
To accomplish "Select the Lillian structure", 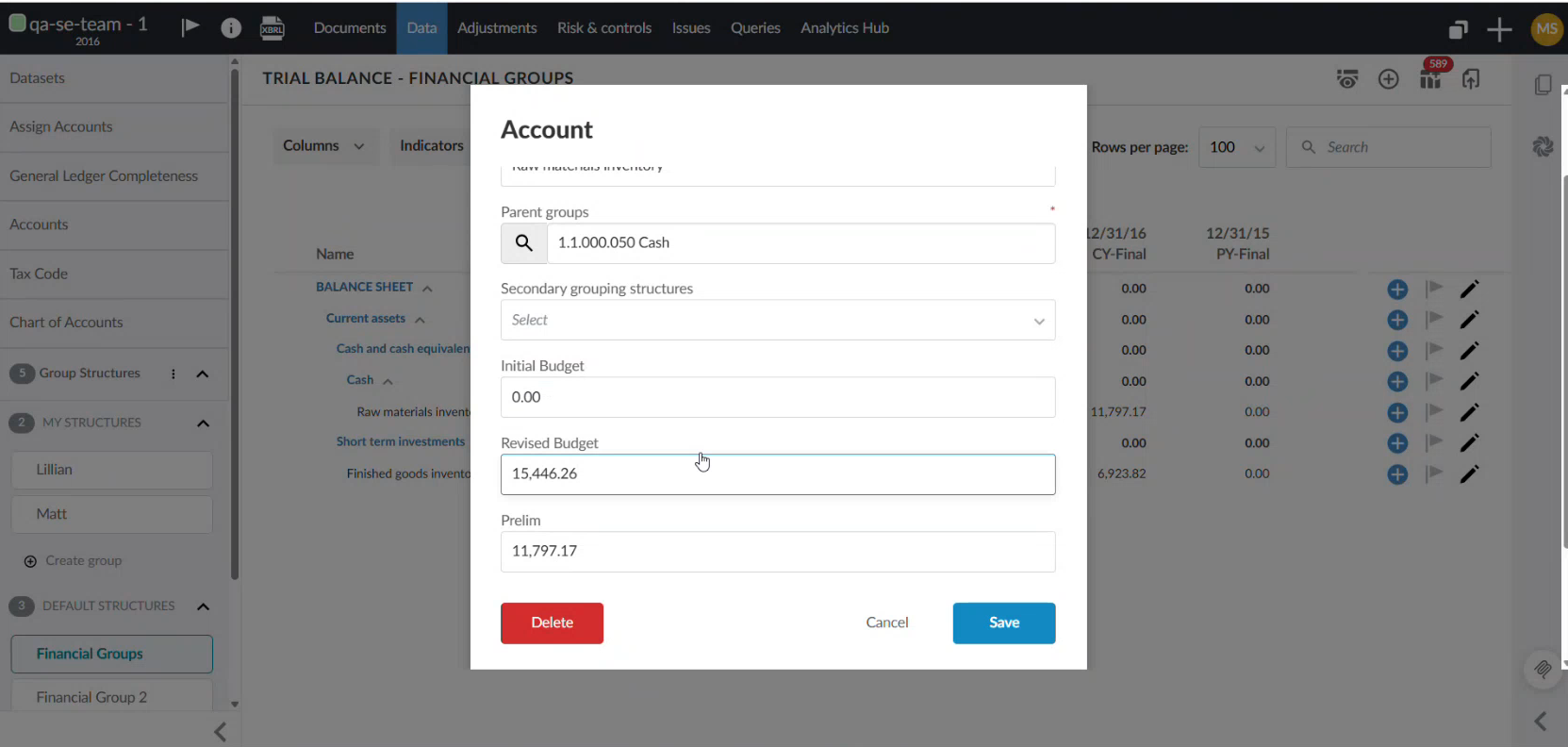I will tap(112, 470).
